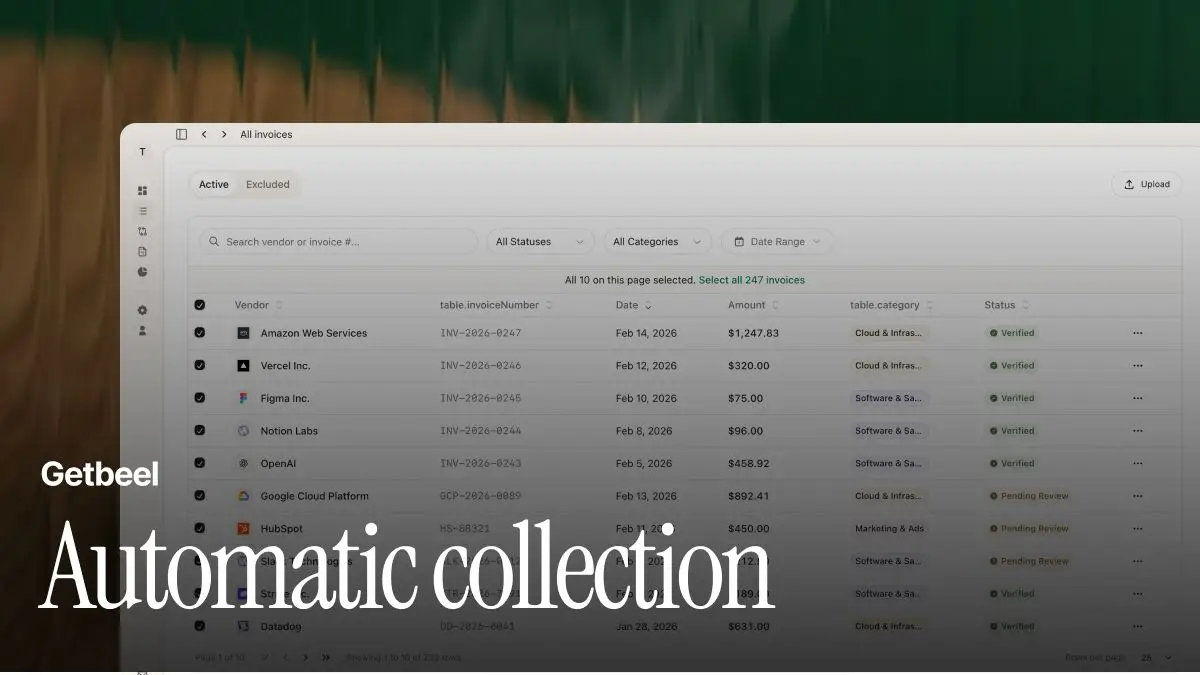The height and width of the screenshot is (675, 1200).
Task: Switch to the Active tab
Action: pos(214,184)
